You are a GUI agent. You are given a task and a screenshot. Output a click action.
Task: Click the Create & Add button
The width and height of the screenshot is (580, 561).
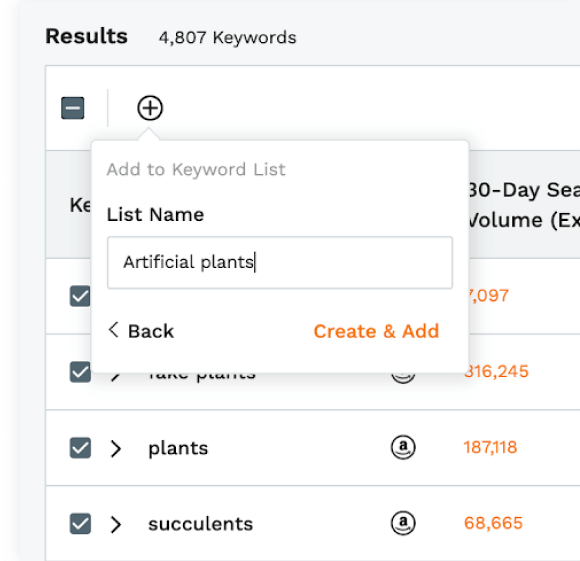pyautogui.click(x=376, y=331)
